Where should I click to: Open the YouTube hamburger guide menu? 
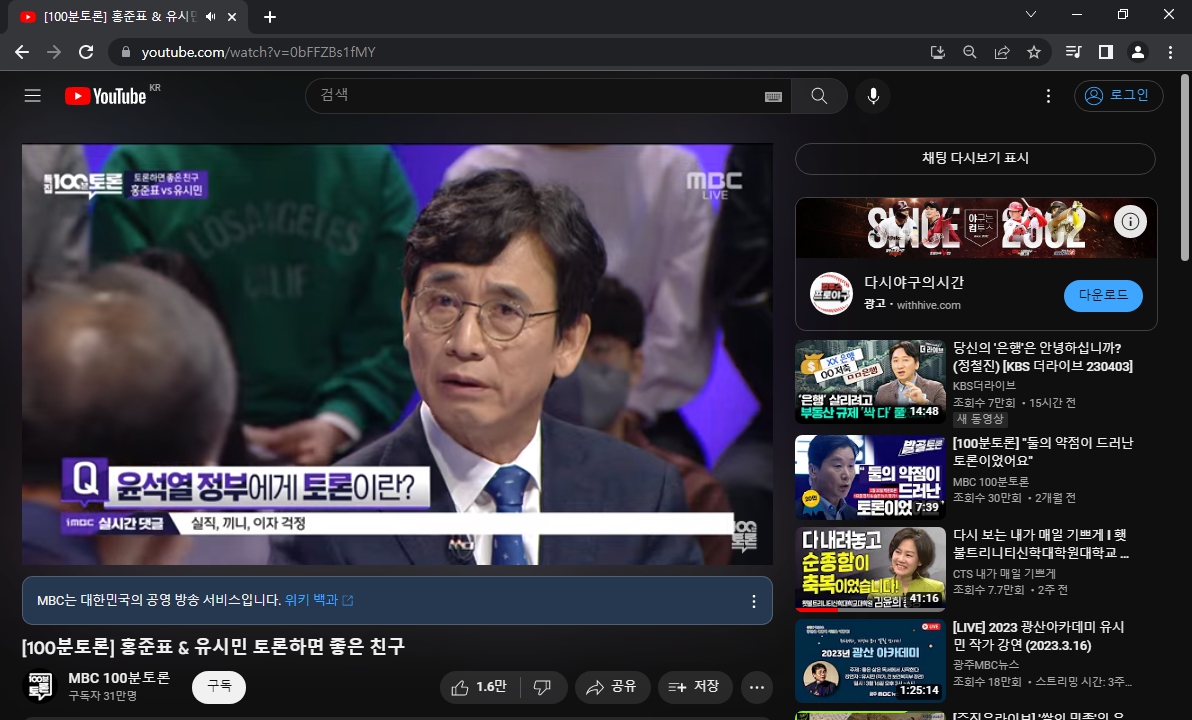[x=33, y=96]
